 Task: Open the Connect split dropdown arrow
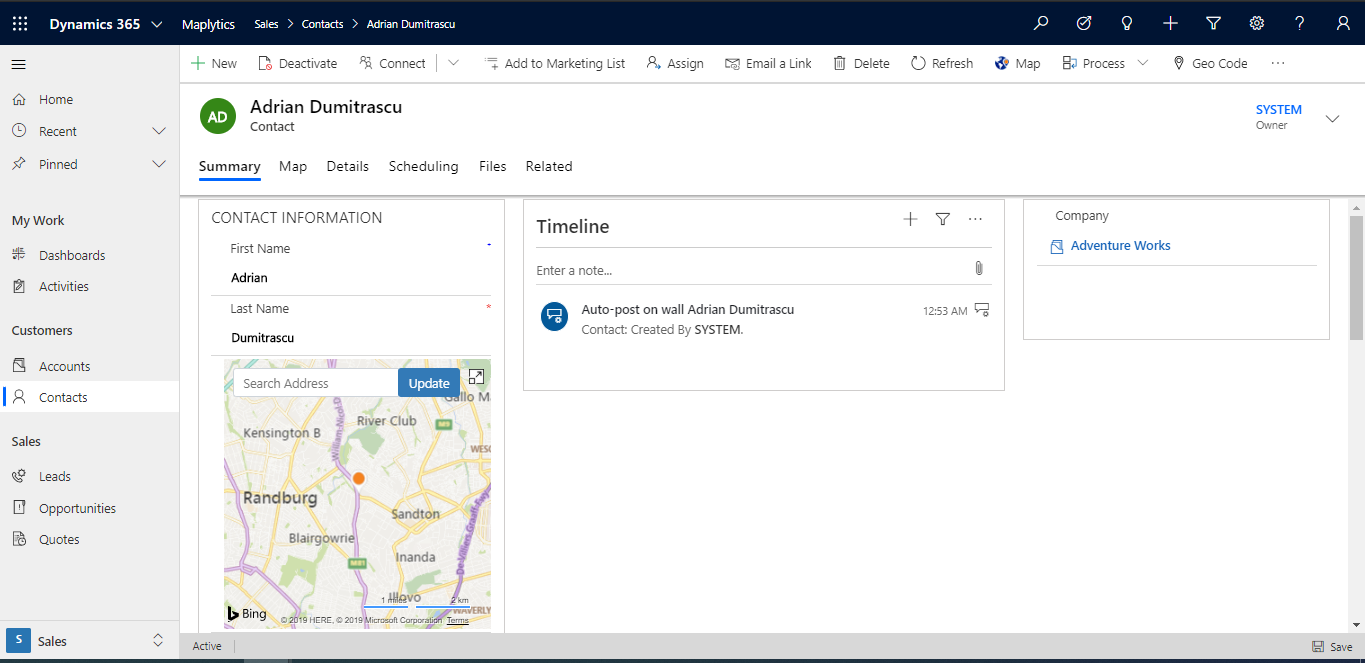[x=453, y=63]
